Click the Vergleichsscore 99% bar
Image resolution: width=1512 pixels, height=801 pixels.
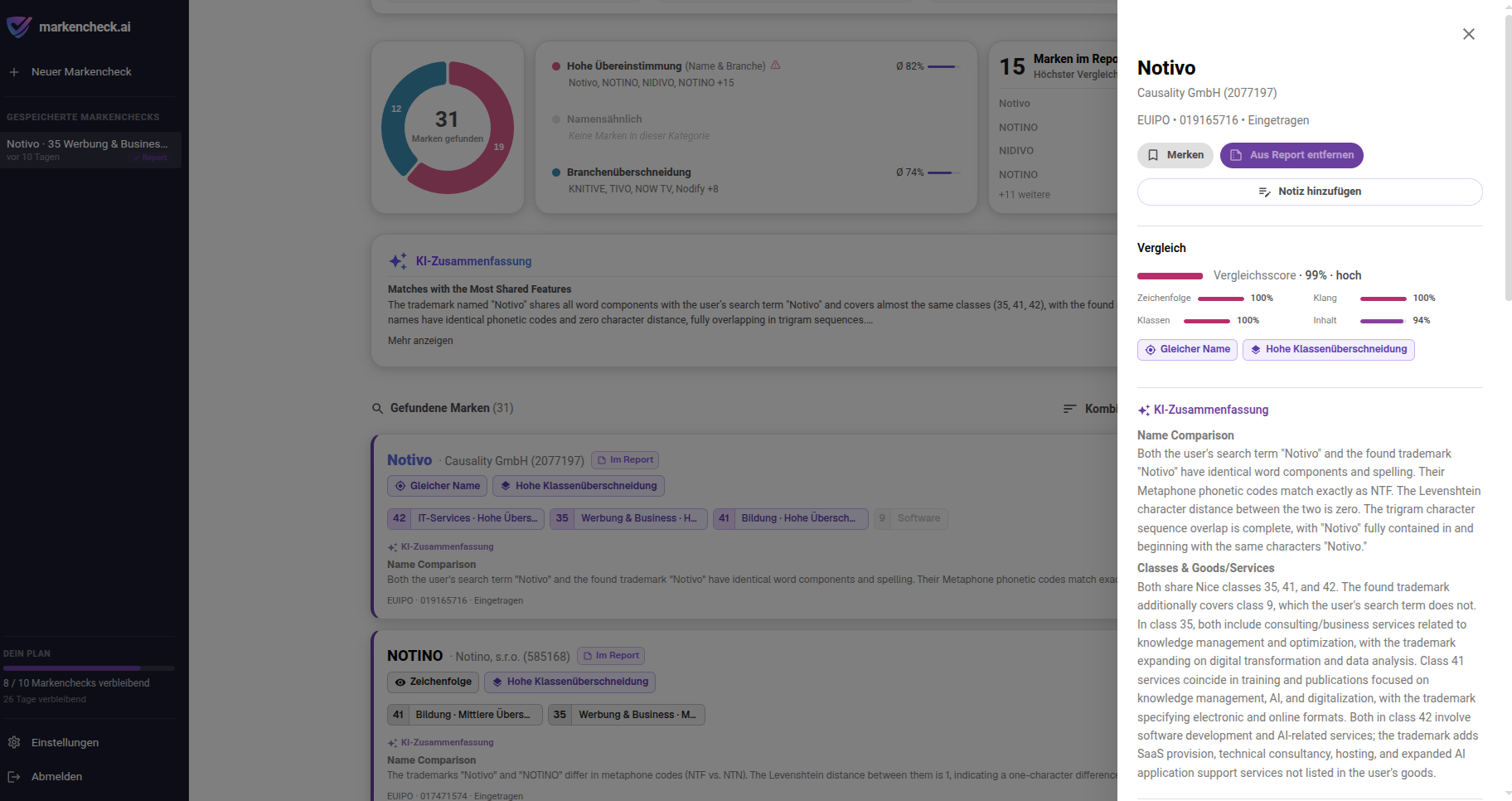pyautogui.click(x=1170, y=276)
